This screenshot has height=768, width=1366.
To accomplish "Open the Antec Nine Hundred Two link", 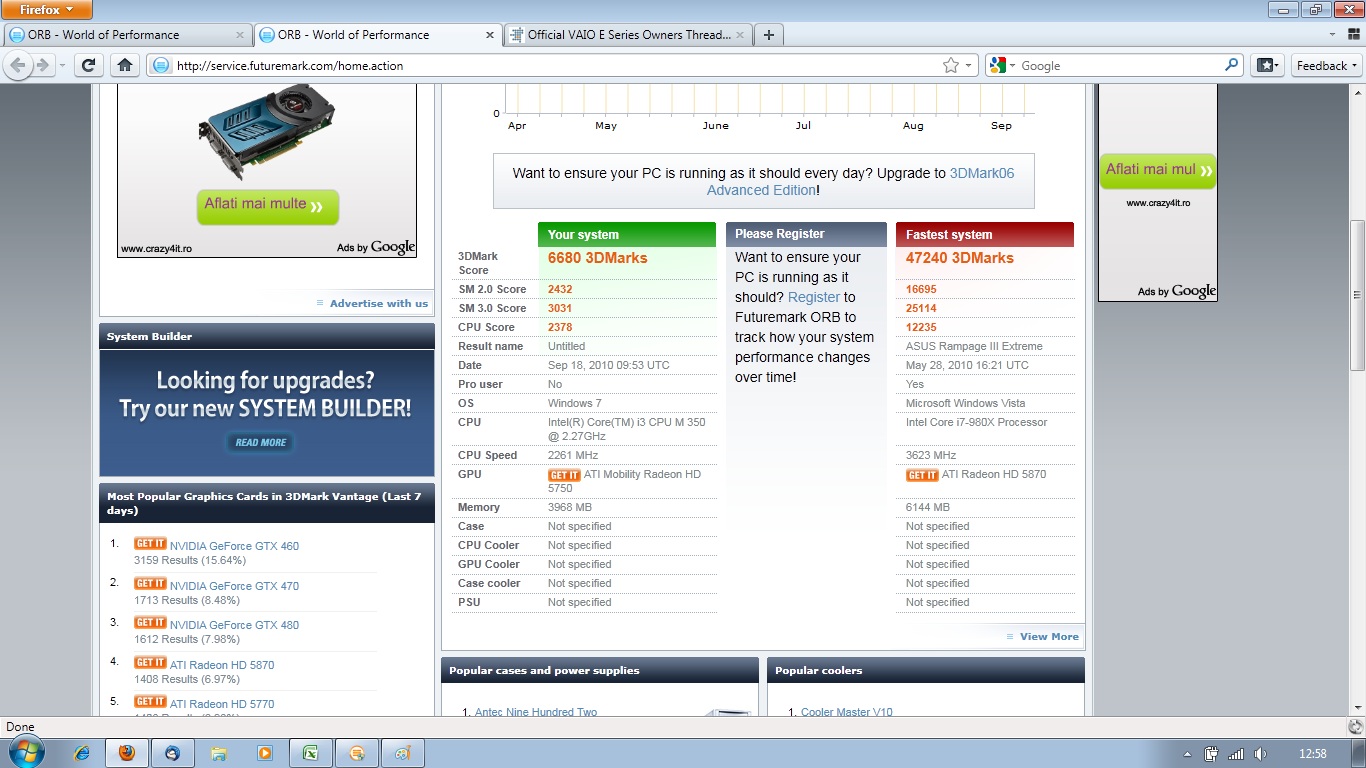I will (536, 712).
